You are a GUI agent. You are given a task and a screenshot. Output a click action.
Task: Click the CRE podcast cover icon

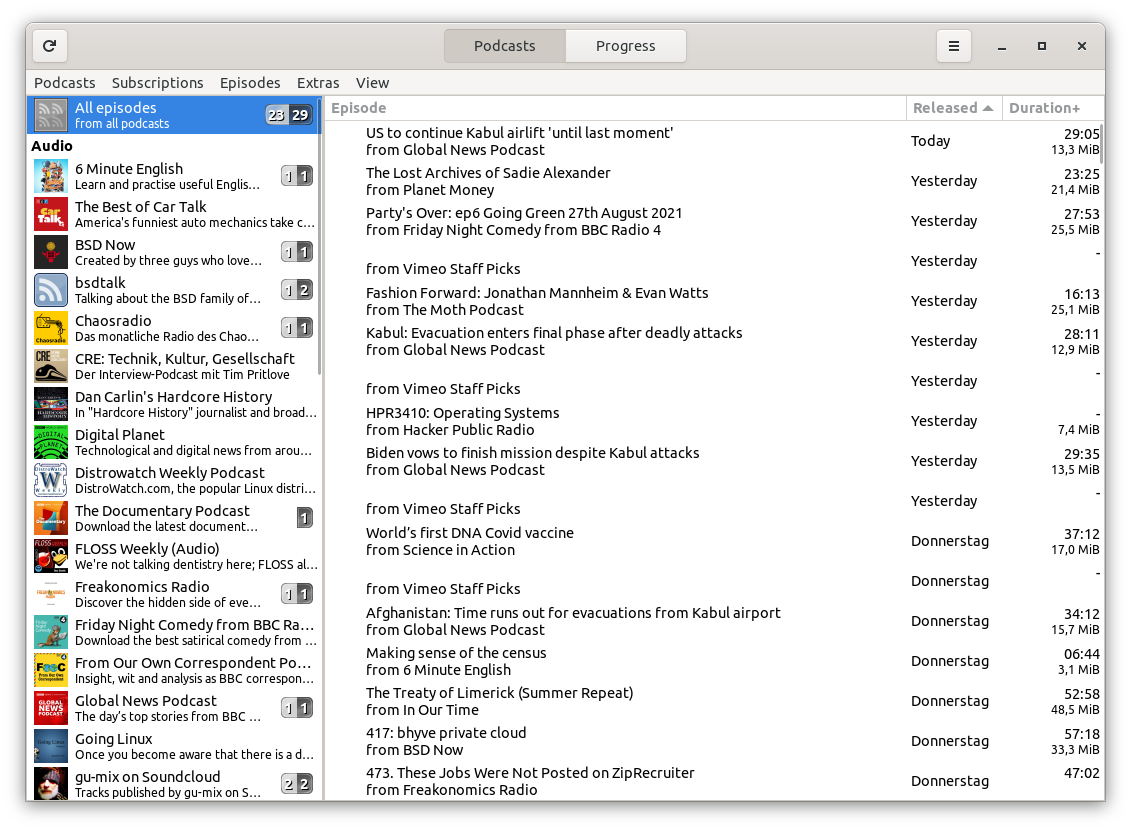[x=50, y=366]
